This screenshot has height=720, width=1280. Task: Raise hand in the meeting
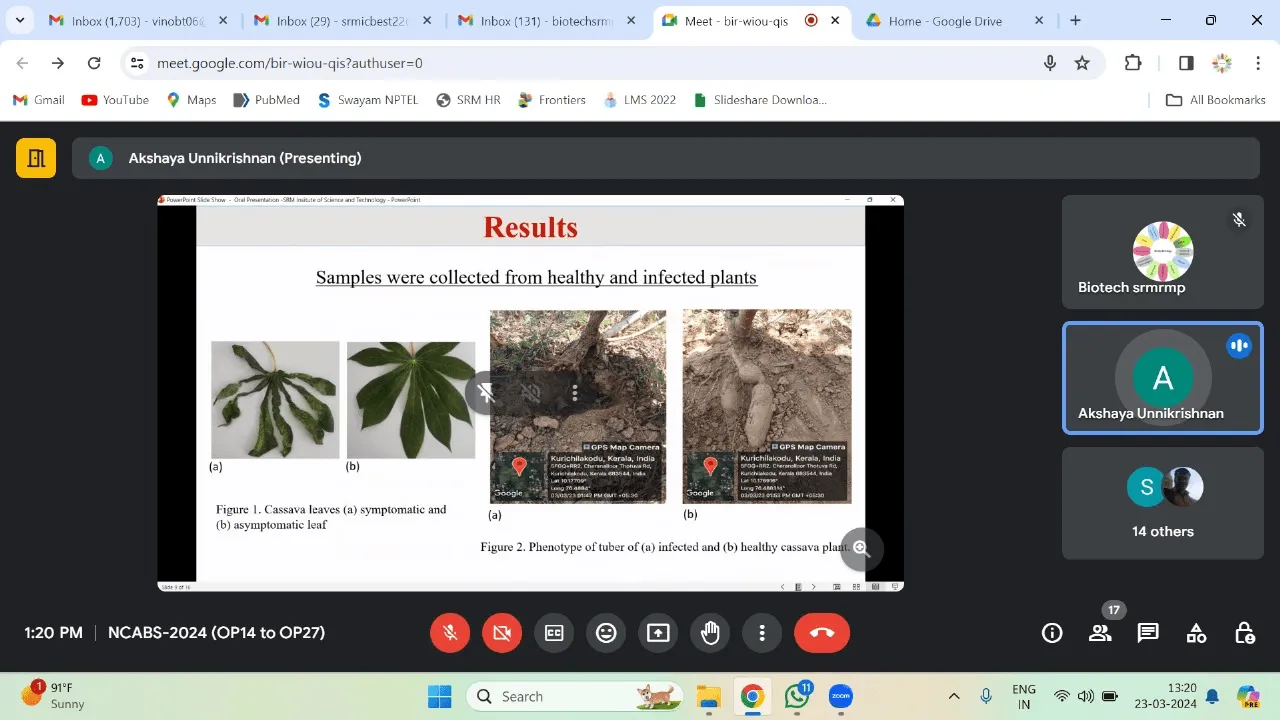710,632
